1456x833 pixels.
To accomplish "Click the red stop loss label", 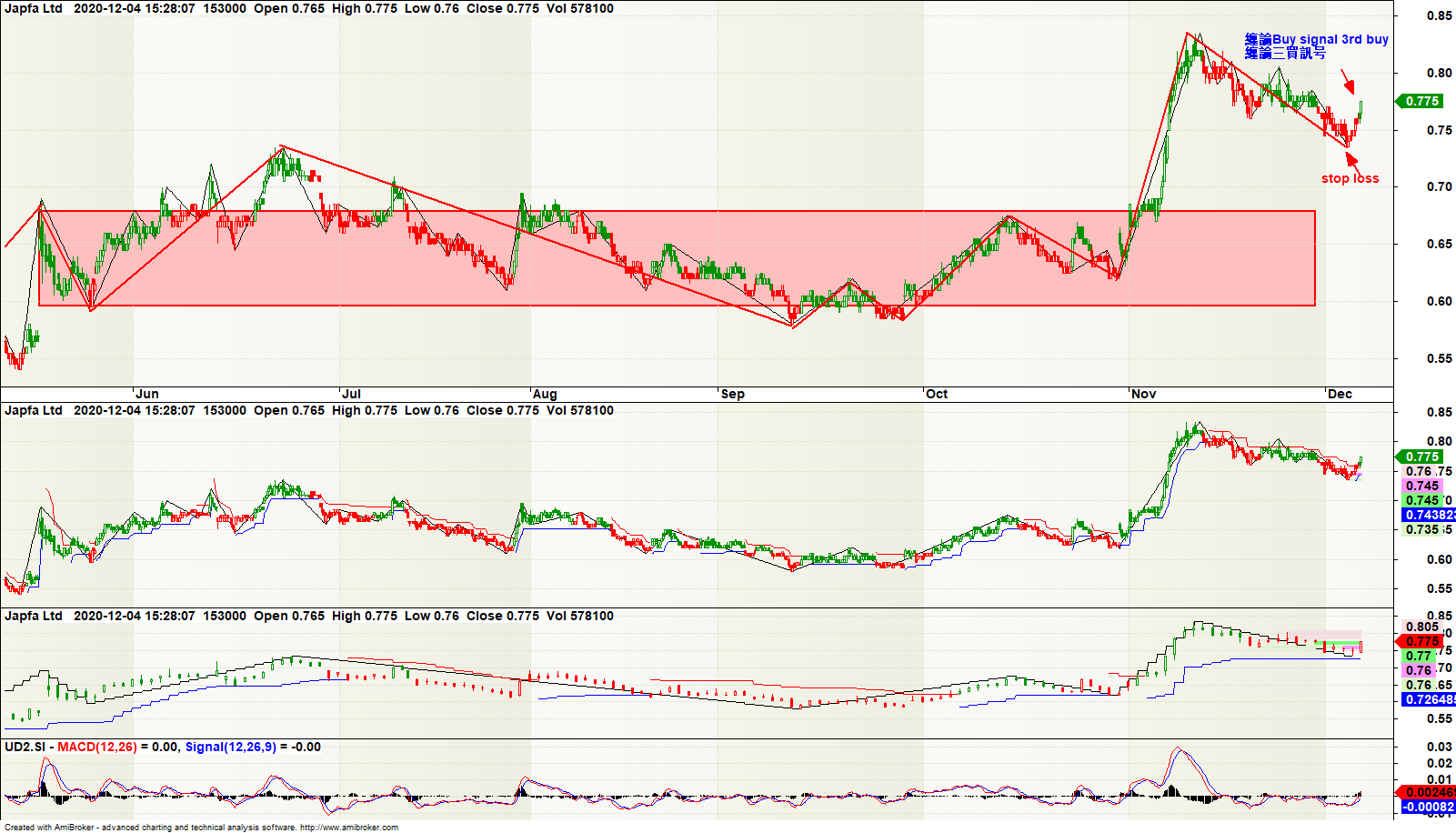I will [1350, 178].
